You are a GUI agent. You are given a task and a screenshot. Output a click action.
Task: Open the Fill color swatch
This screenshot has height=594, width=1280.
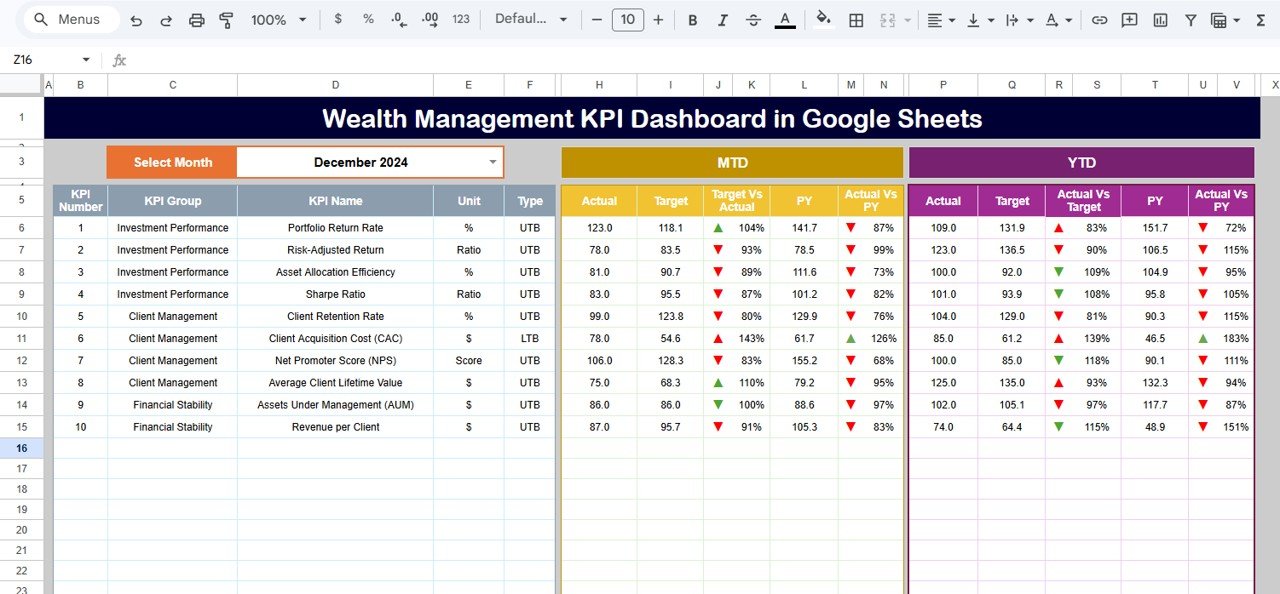coord(823,19)
